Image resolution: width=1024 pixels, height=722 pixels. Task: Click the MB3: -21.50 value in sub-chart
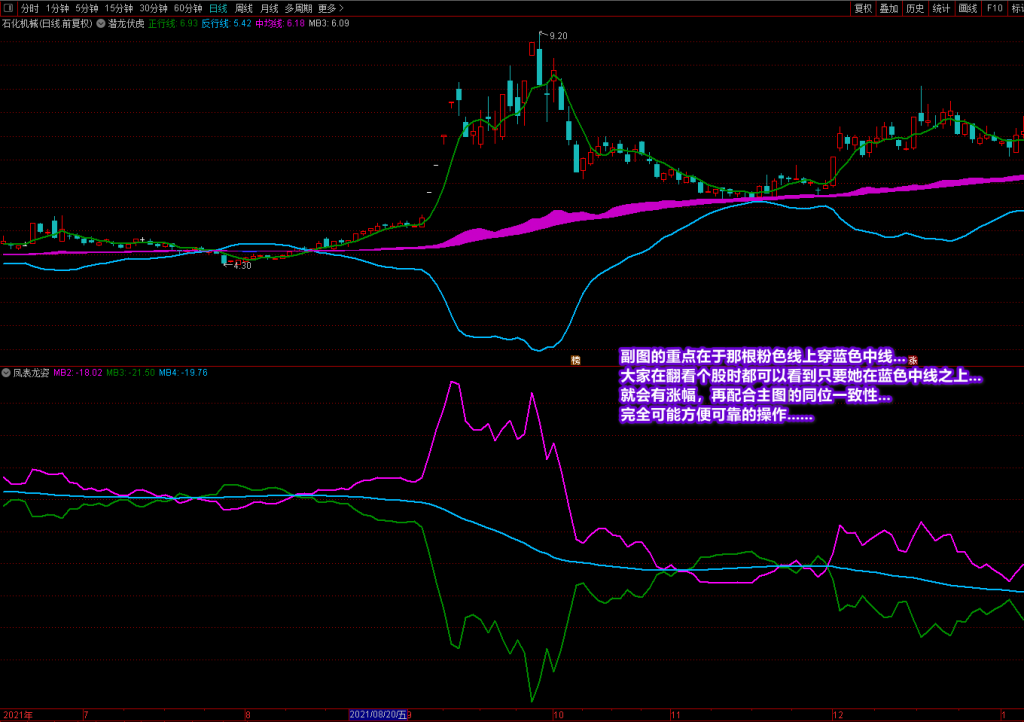click(x=131, y=373)
